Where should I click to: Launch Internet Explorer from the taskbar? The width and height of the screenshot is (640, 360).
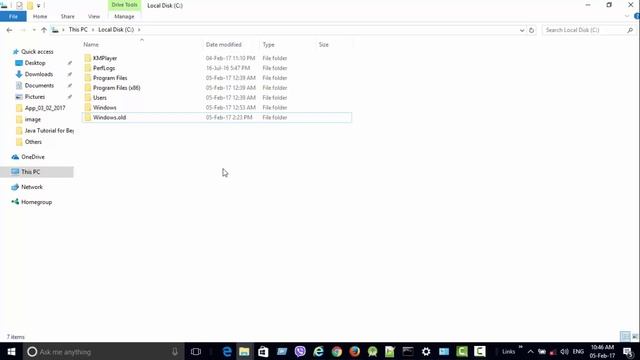(318, 351)
